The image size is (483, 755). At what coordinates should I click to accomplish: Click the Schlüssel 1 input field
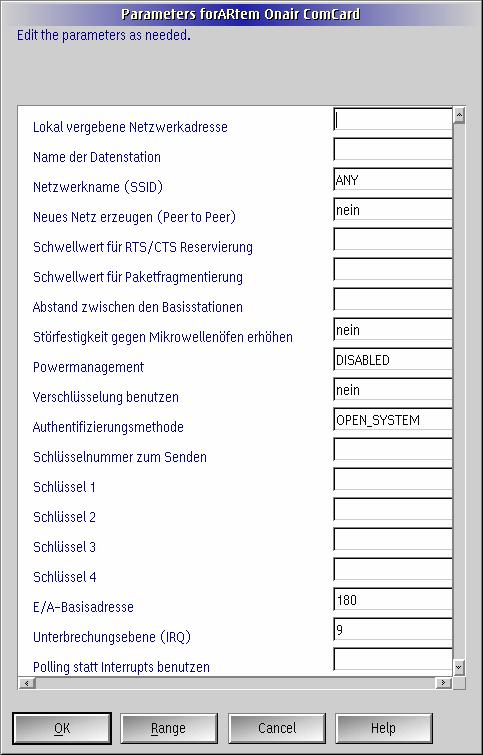pyautogui.click(x=393, y=480)
